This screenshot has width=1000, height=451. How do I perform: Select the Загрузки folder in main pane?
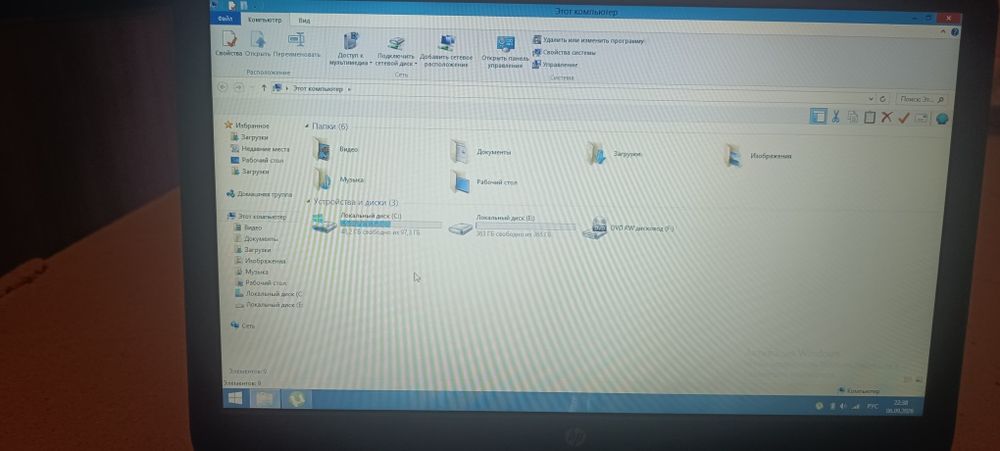pos(615,154)
